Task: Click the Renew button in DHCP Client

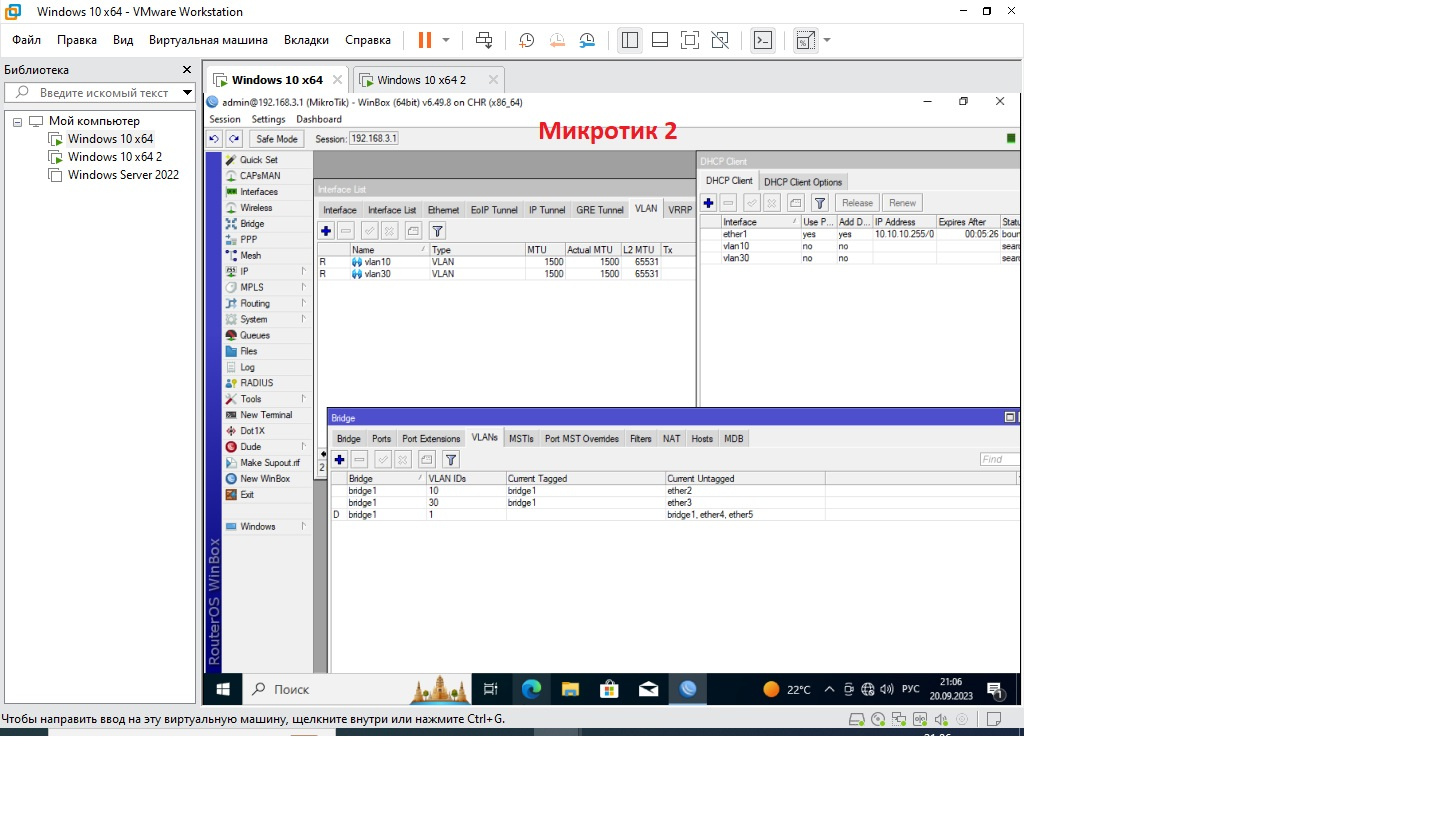Action: 902,202
